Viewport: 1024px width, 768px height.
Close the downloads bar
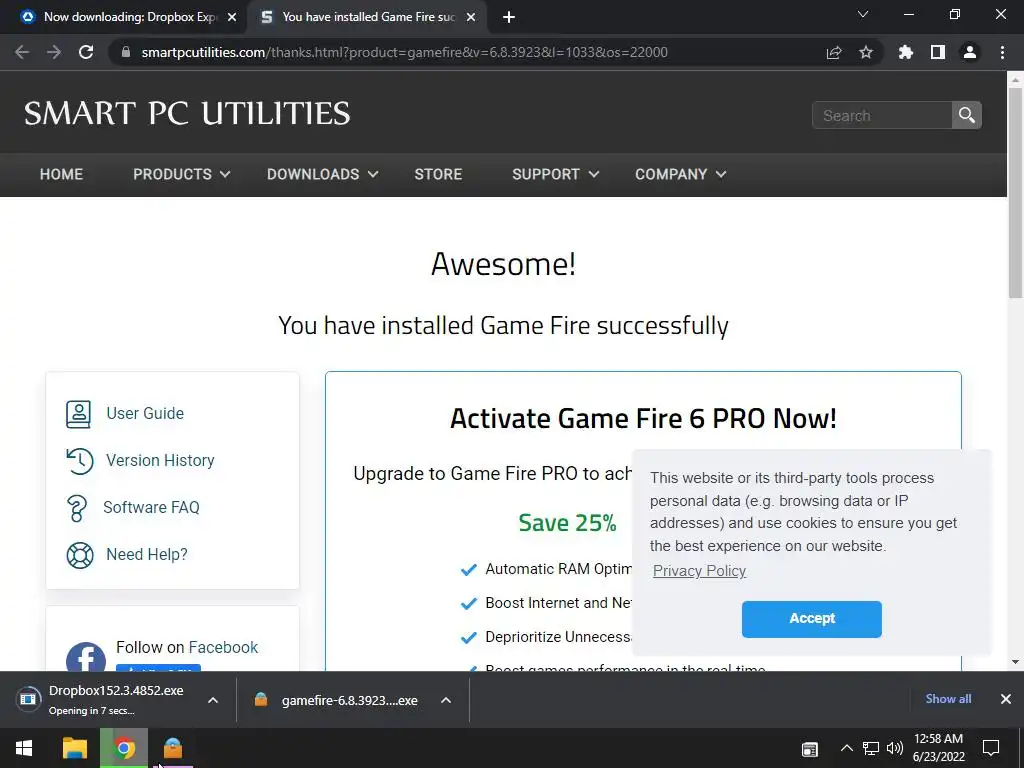1006,699
